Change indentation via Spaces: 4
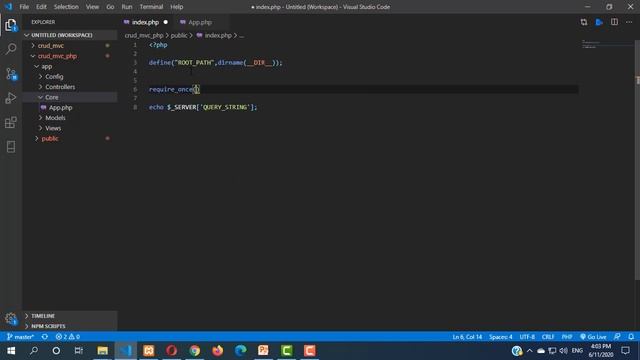Screen dimensions: 640x360 pos(500,337)
